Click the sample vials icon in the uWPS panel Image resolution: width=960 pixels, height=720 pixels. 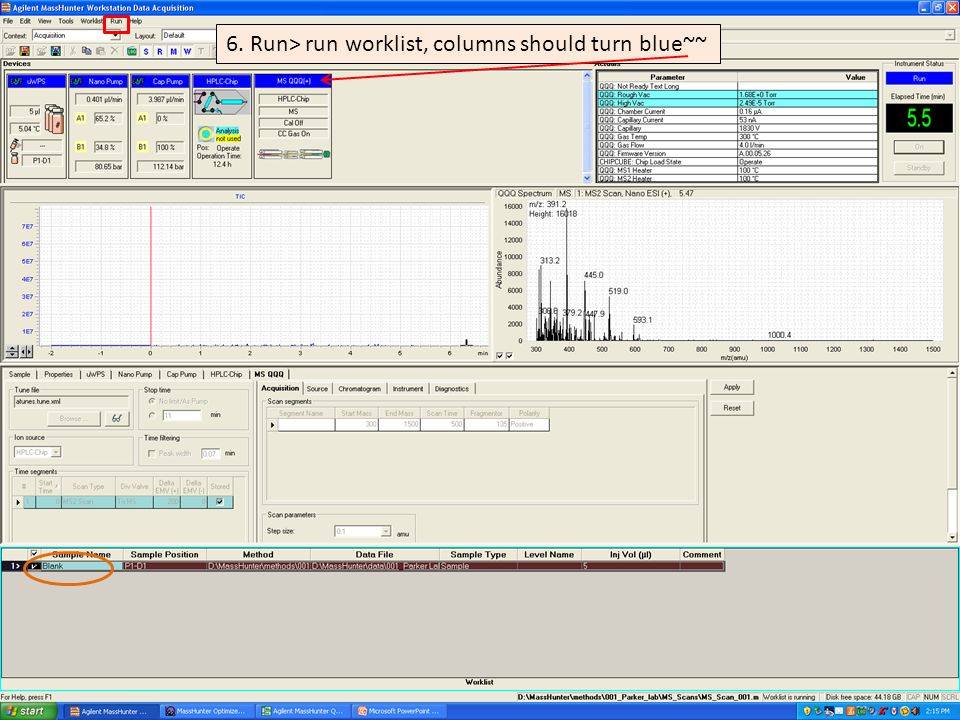[x=54, y=119]
